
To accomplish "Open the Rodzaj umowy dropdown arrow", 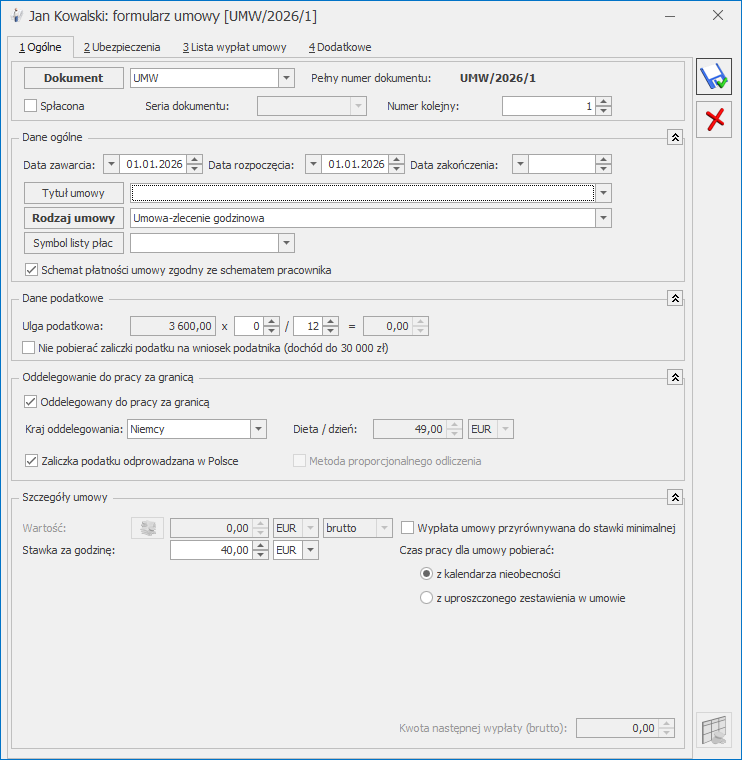I will 603,218.
